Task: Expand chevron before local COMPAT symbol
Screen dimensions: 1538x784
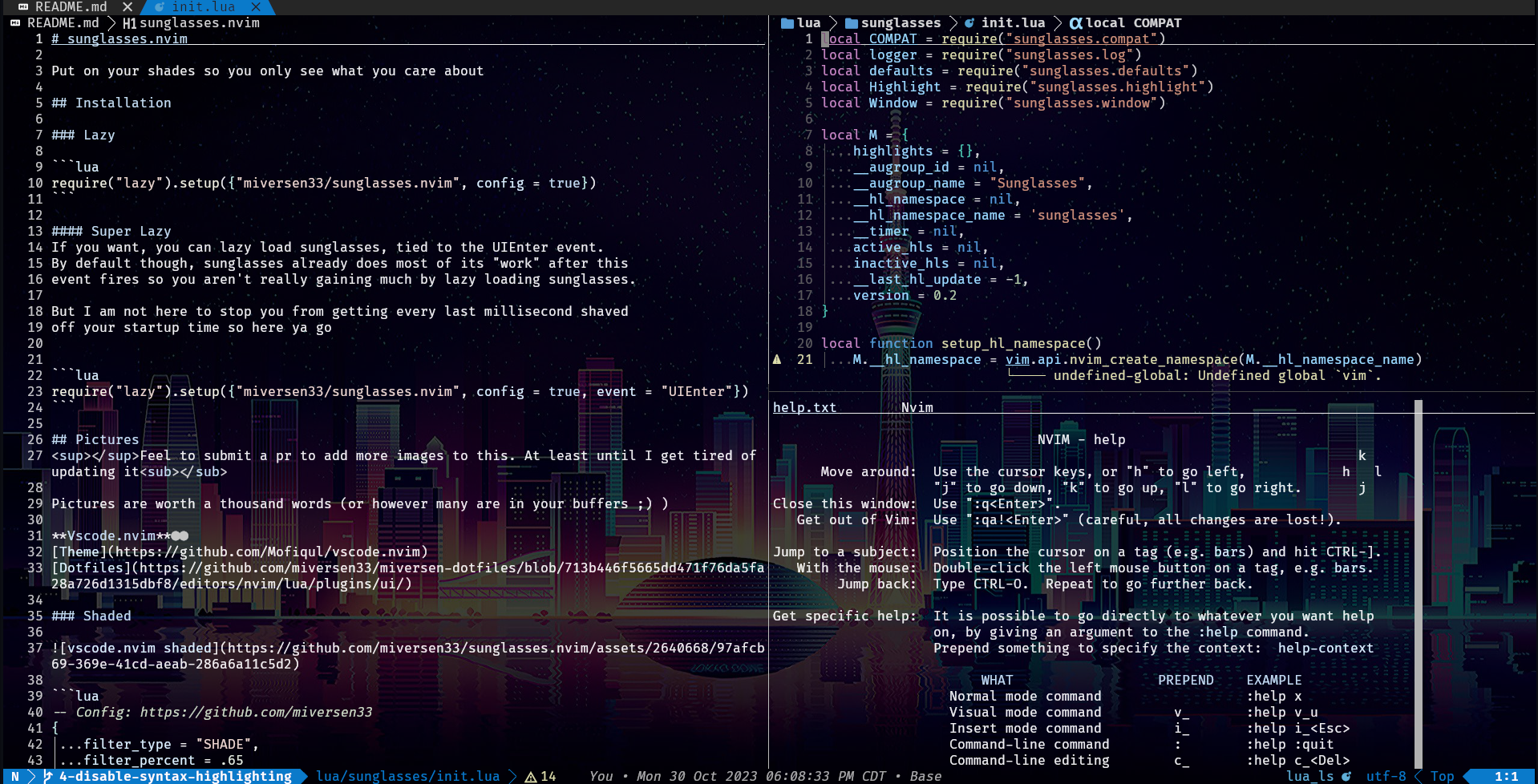Action: [x=1058, y=22]
